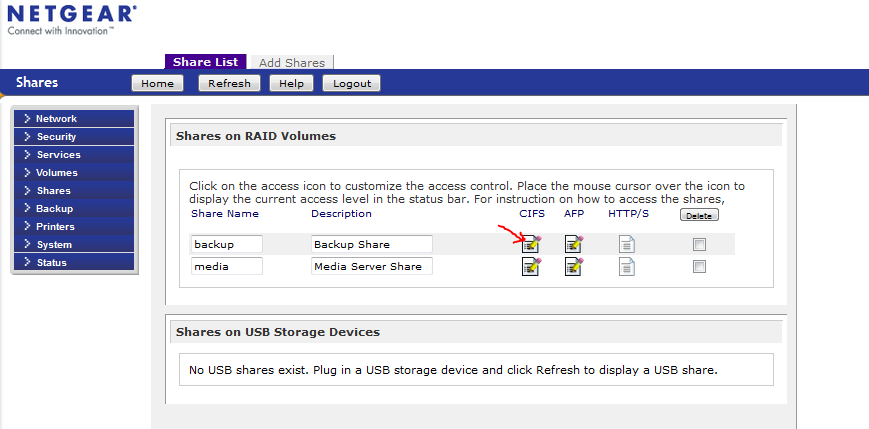Select the Share List tab
The height and width of the screenshot is (429, 869).
[x=205, y=62]
